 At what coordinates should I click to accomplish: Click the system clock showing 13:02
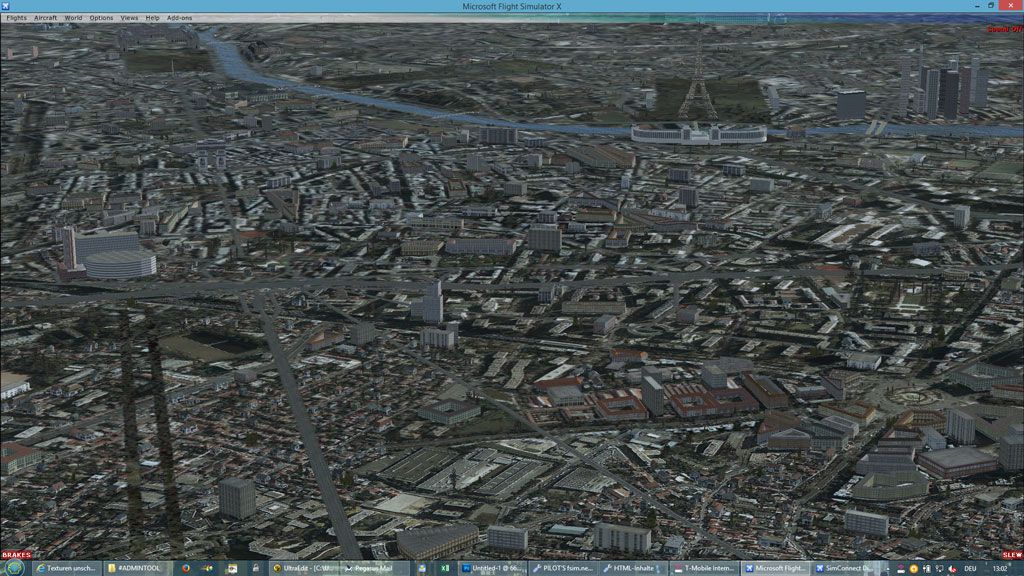tap(1003, 568)
